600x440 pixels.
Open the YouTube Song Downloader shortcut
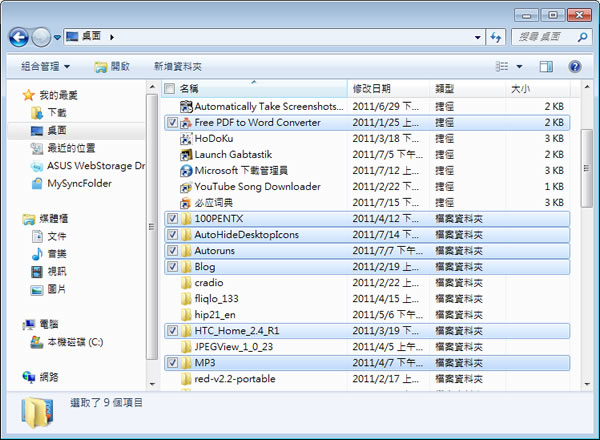coord(186,187)
